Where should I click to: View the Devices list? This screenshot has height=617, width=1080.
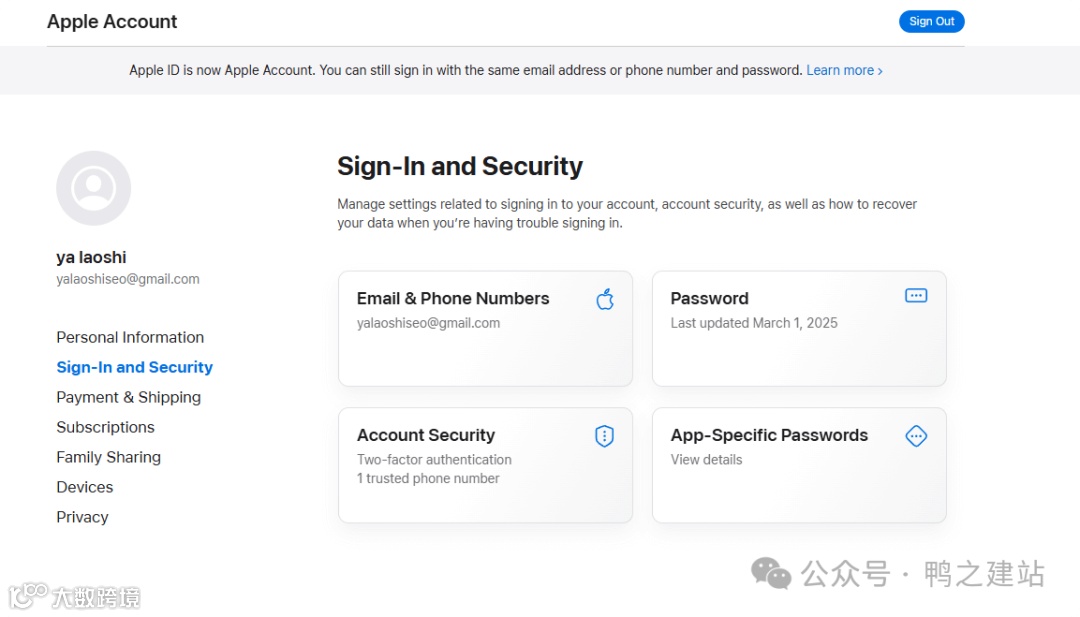[x=84, y=488]
